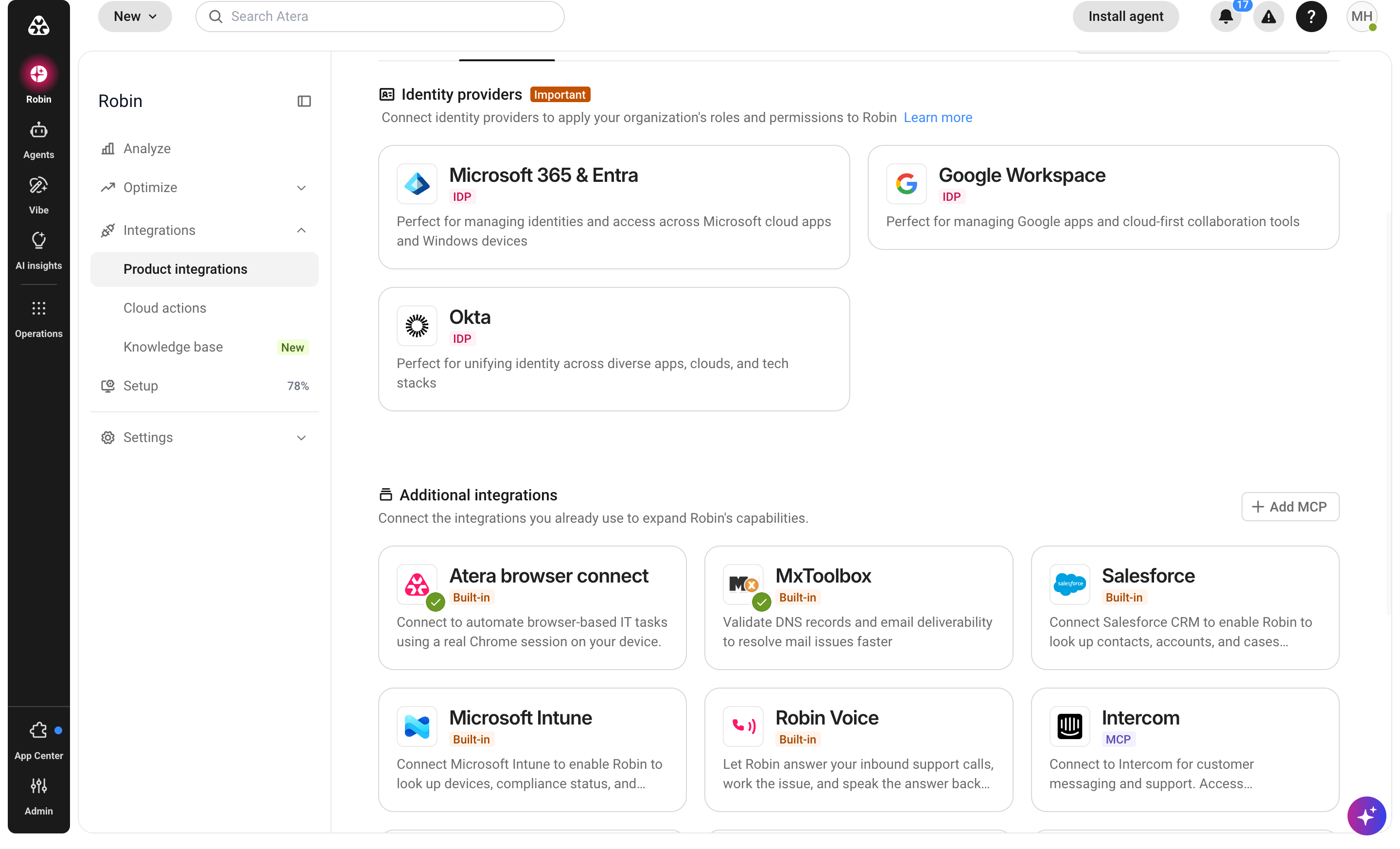
Task: Open the Robin section in left rail
Action: point(38,83)
